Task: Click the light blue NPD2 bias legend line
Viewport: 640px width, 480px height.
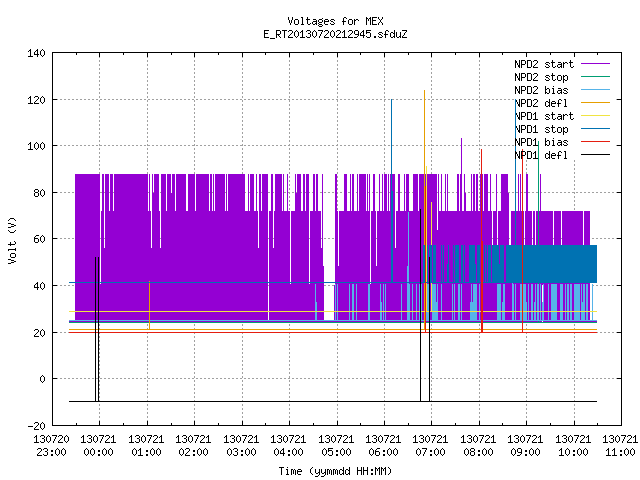Action: pos(596,89)
